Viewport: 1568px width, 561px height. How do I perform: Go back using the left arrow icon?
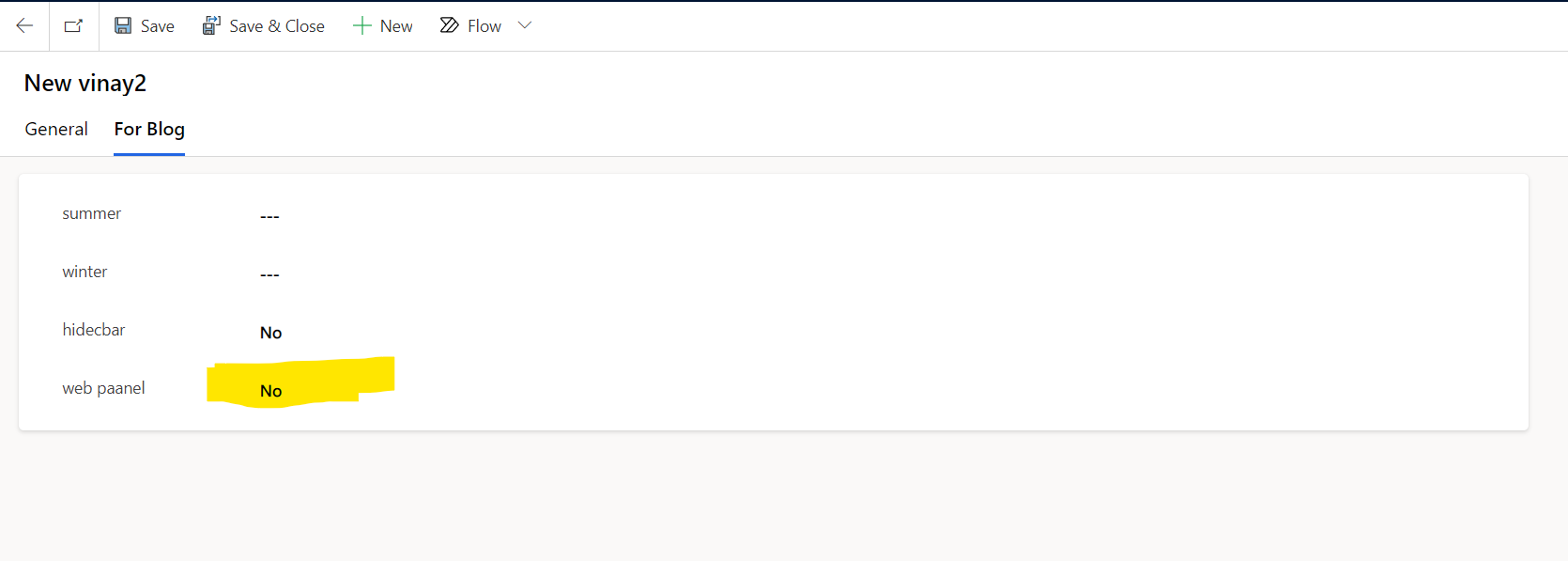[x=24, y=26]
